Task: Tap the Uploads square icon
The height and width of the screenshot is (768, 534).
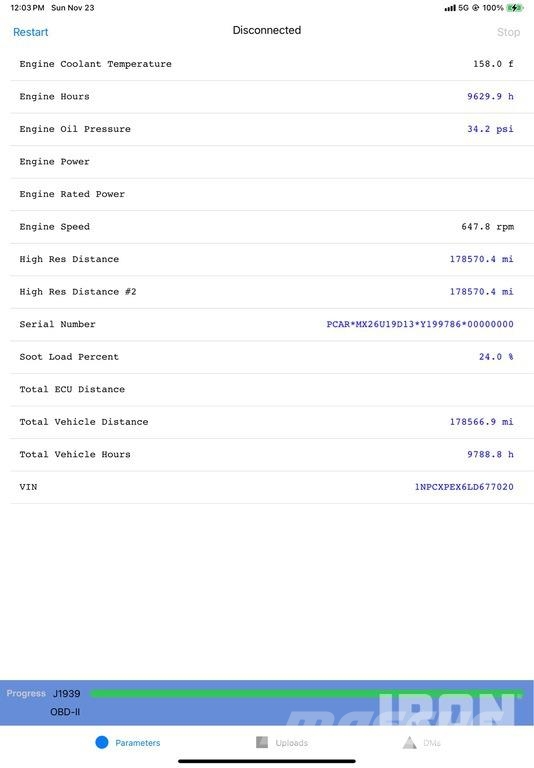Action: pyautogui.click(x=262, y=742)
